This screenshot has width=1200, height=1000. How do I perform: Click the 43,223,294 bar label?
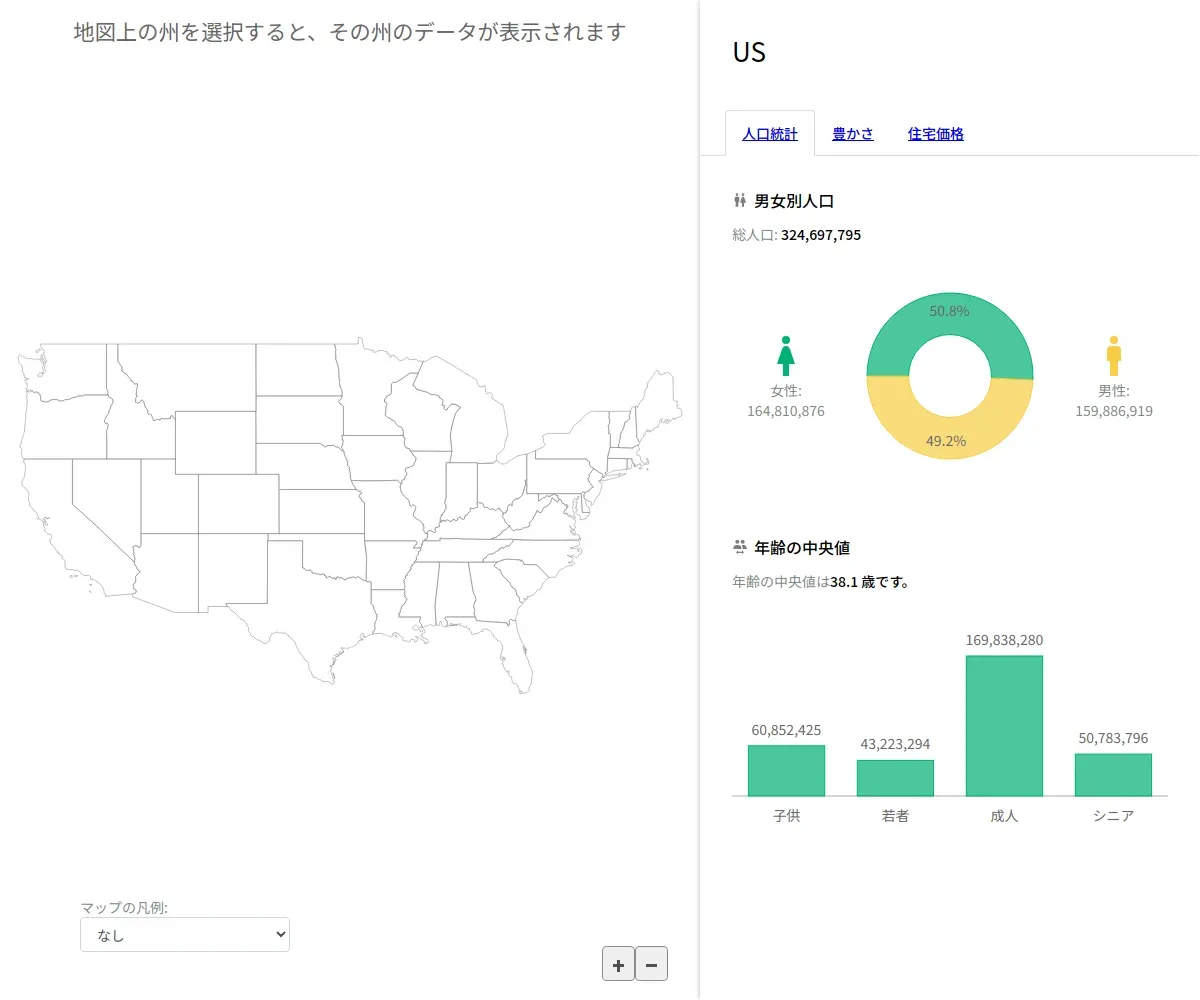coord(895,744)
